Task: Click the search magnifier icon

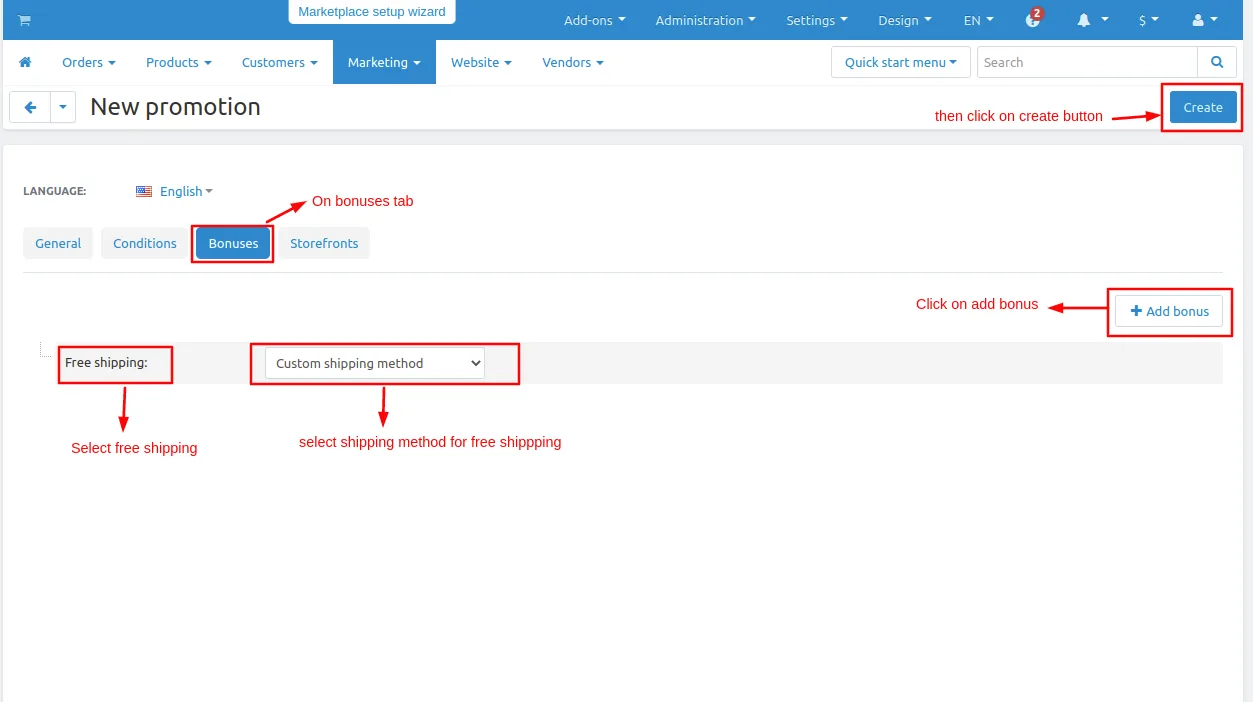Action: [1217, 62]
